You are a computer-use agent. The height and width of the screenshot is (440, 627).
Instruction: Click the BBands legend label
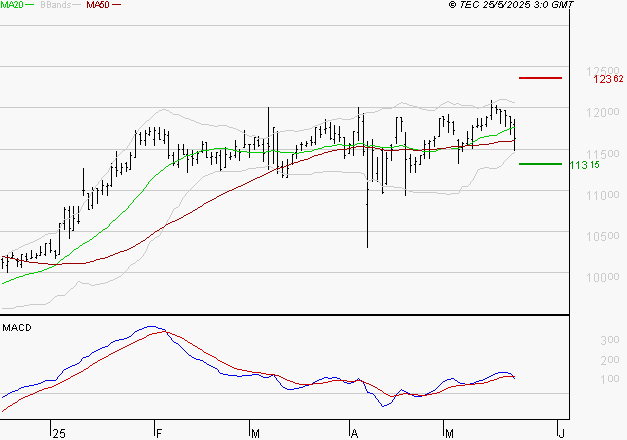point(56,5)
